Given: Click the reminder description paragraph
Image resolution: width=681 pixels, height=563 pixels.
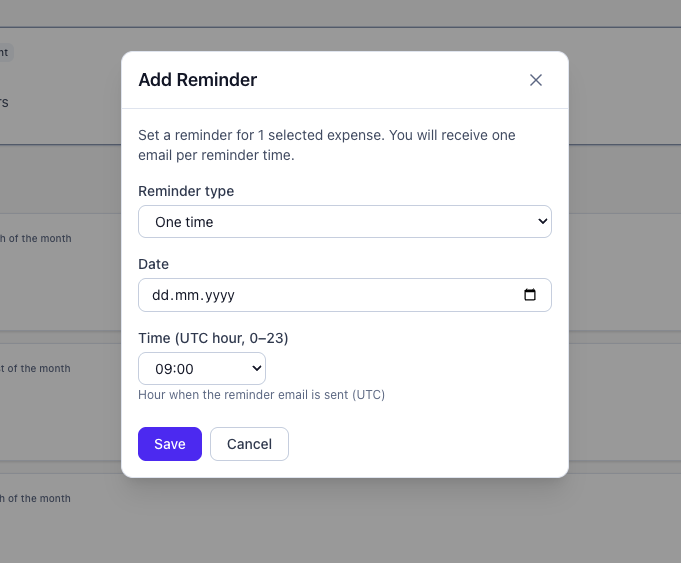Looking at the screenshot, I should tap(326, 145).
